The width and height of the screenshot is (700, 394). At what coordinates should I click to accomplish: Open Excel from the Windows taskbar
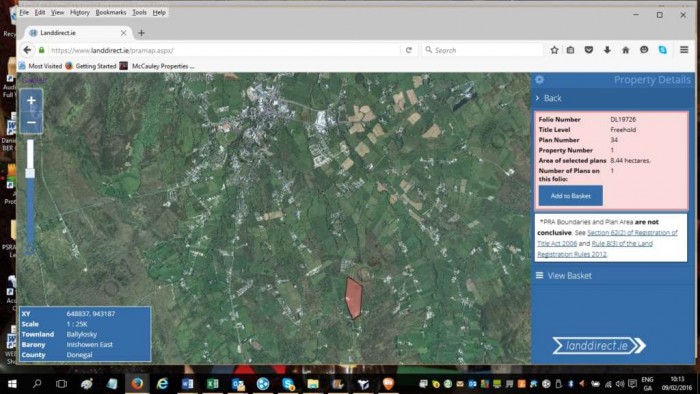[212, 384]
